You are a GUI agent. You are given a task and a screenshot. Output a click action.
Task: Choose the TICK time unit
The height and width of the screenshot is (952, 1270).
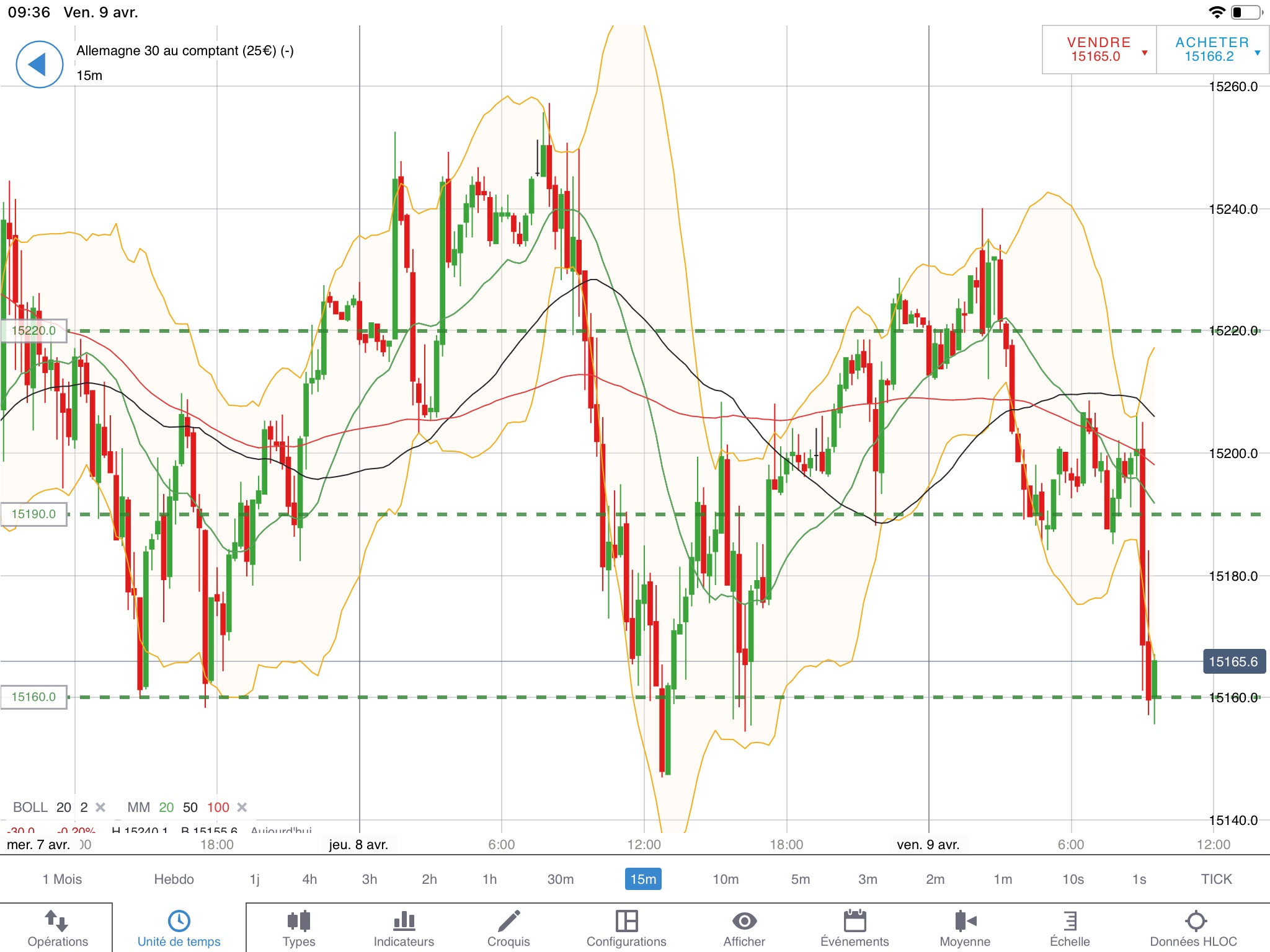pos(1216,879)
